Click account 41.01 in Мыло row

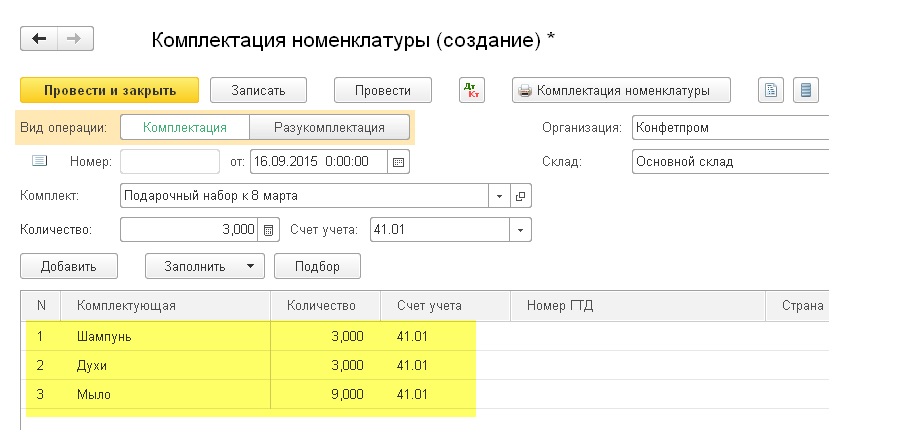click(445, 395)
